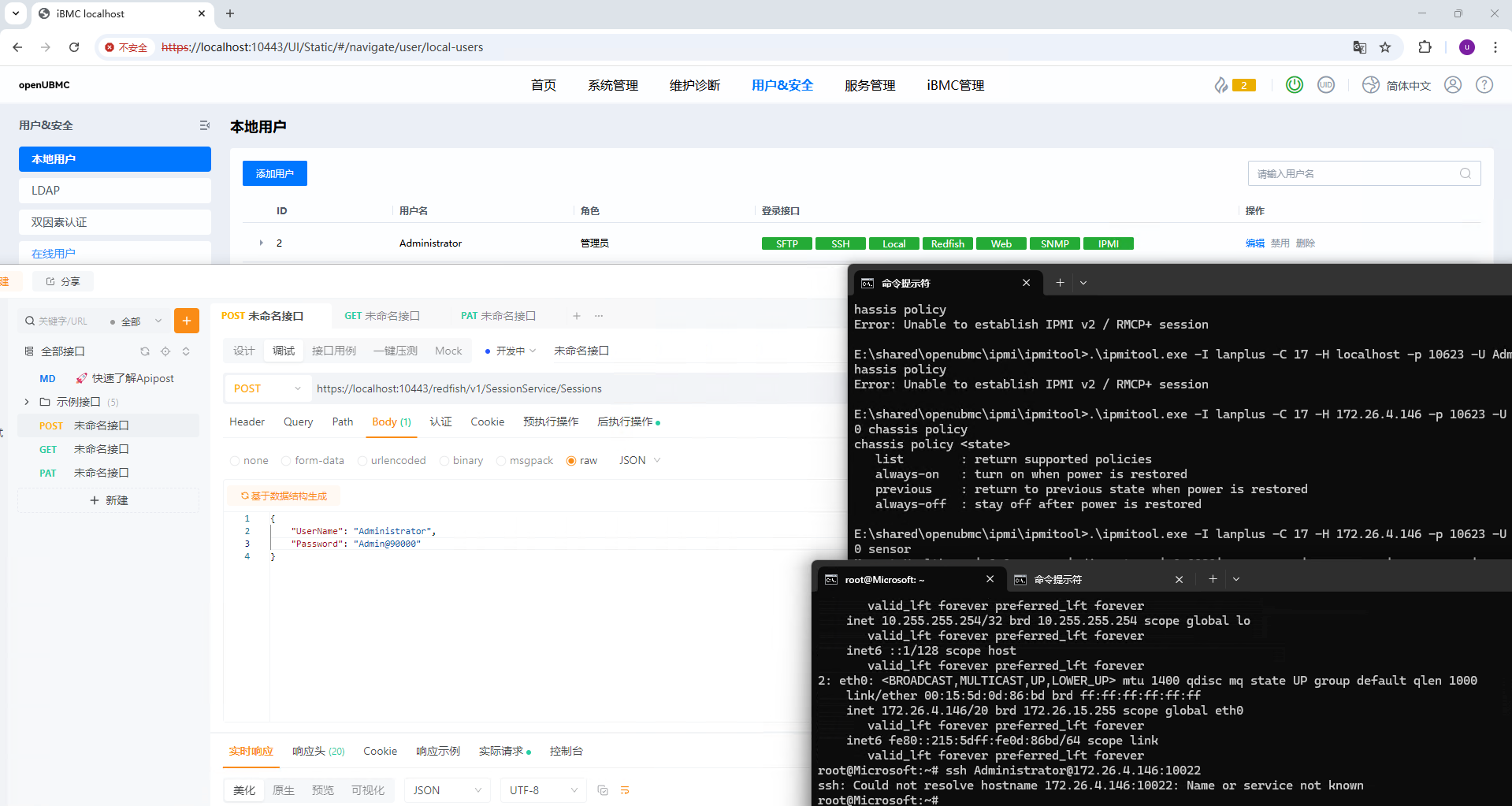
Task: Click the 编辑 link for Administrator
Action: pyautogui.click(x=1254, y=243)
